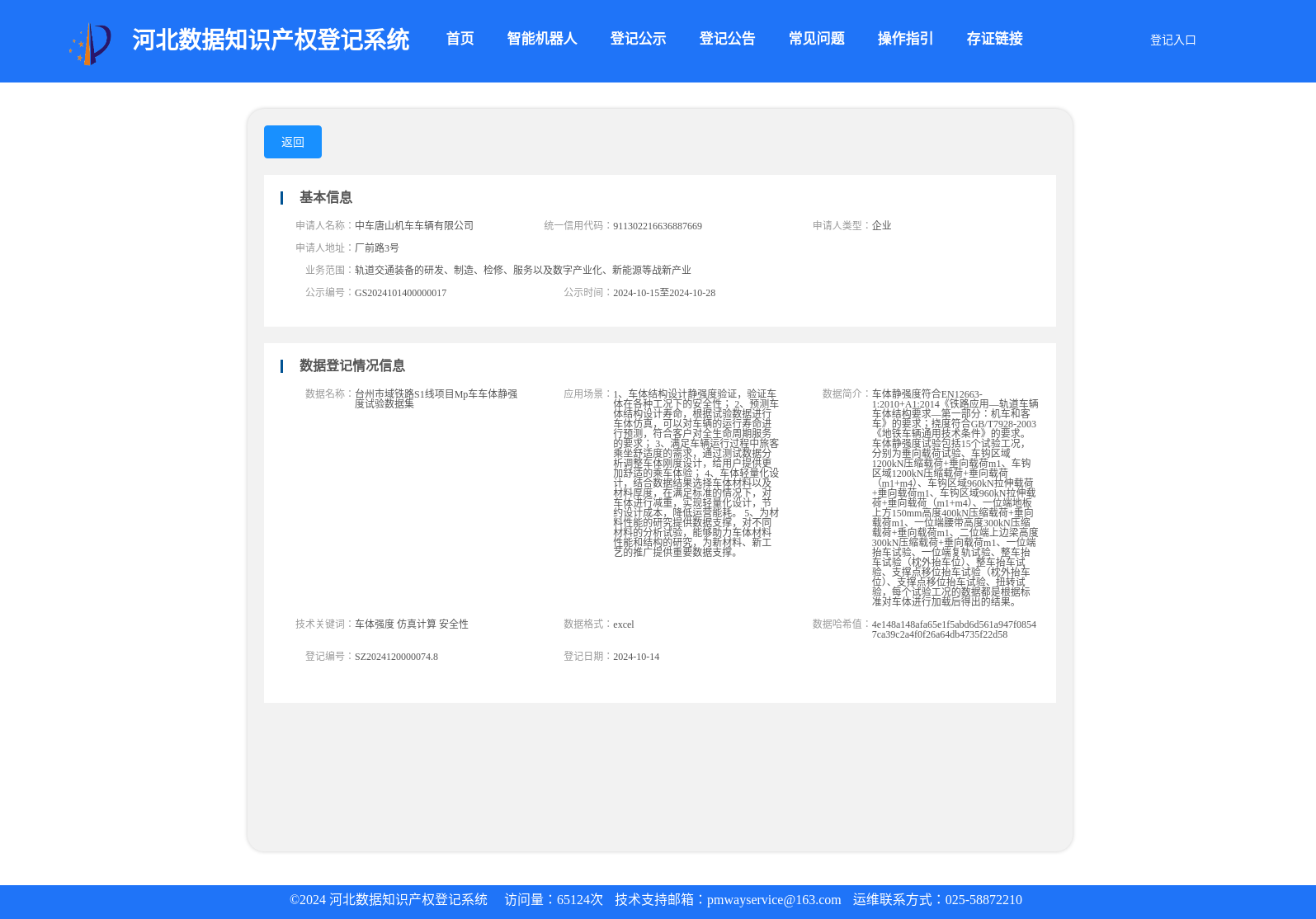The width and height of the screenshot is (1316, 919).
Task: Select applicant name 中车唐山机车车辆有限公司
Action: [414, 225]
